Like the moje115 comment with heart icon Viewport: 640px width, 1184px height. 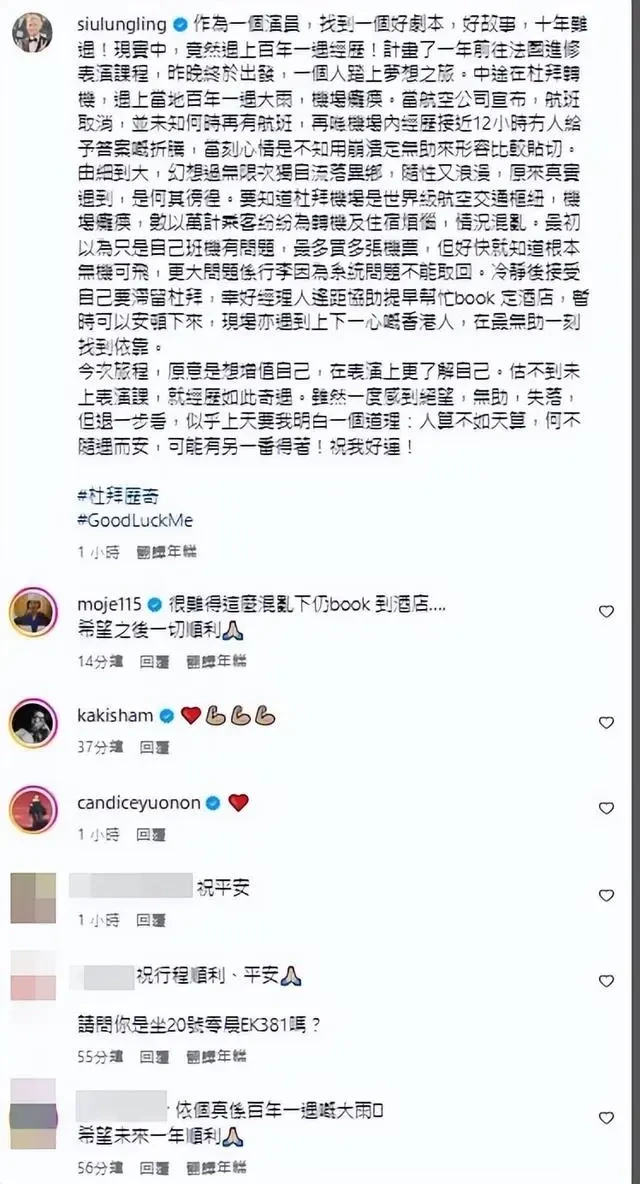606,612
